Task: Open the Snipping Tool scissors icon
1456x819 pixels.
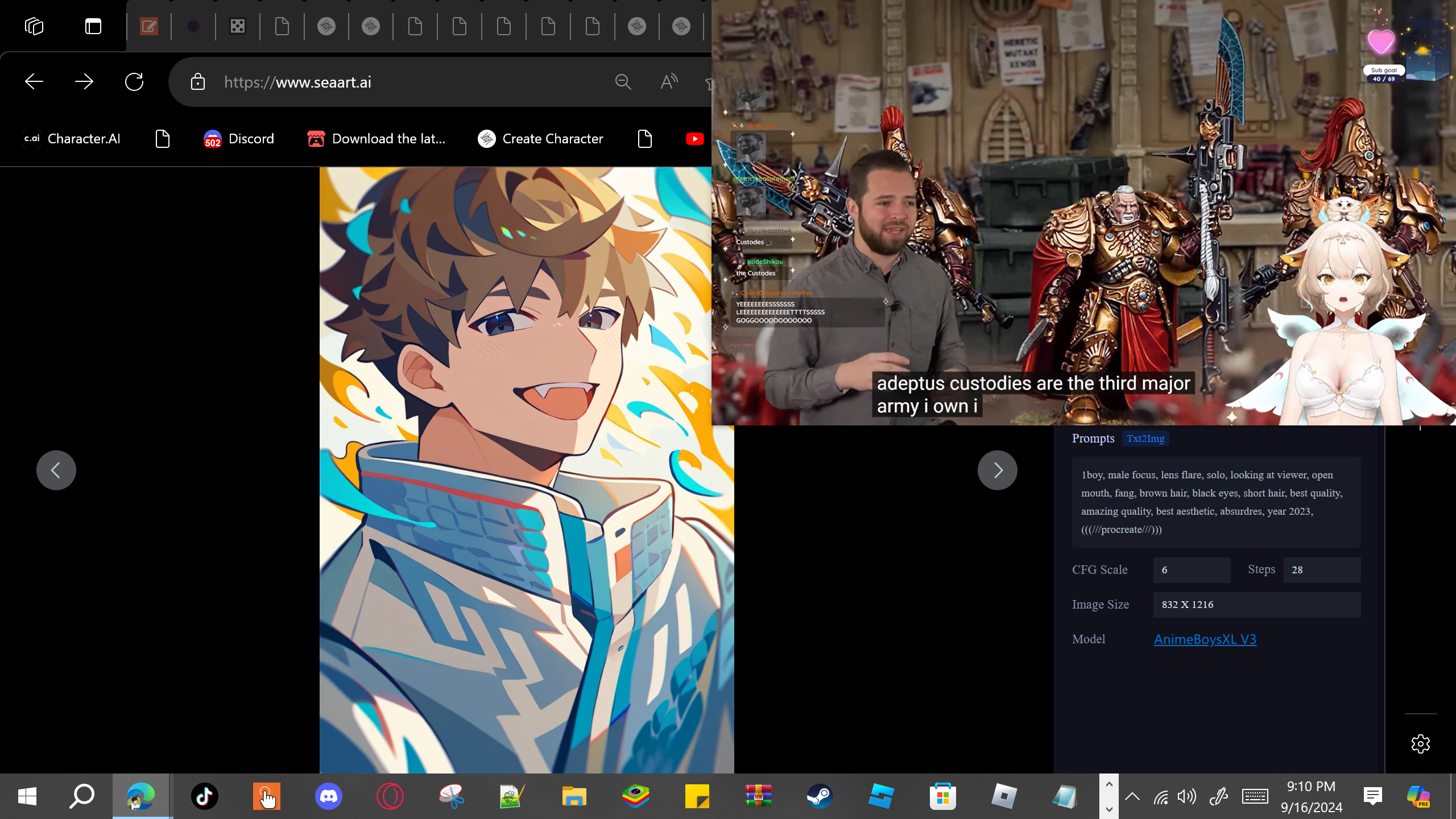Action: [451, 796]
